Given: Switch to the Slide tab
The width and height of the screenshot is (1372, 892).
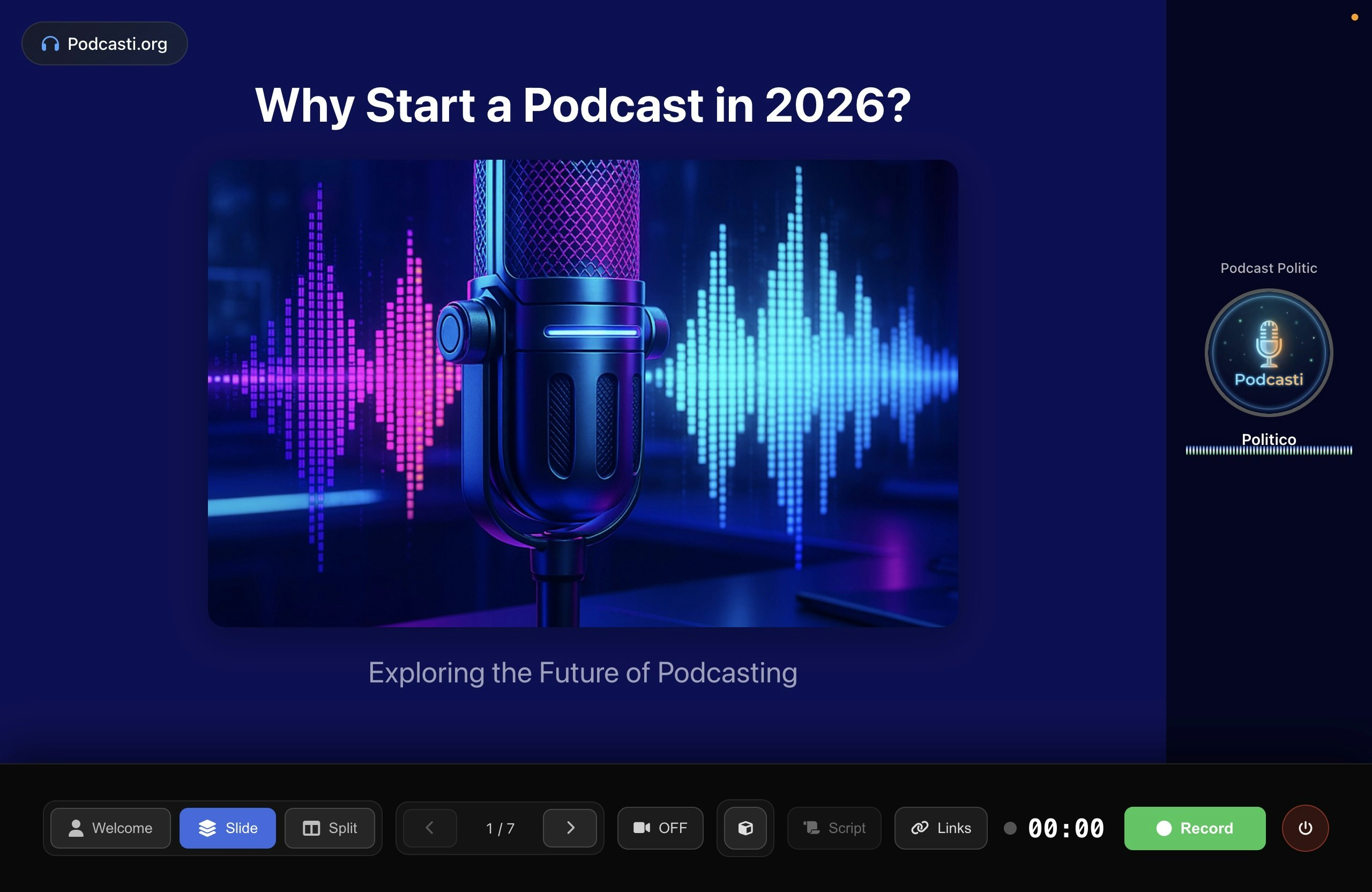Looking at the screenshot, I should click(x=228, y=828).
